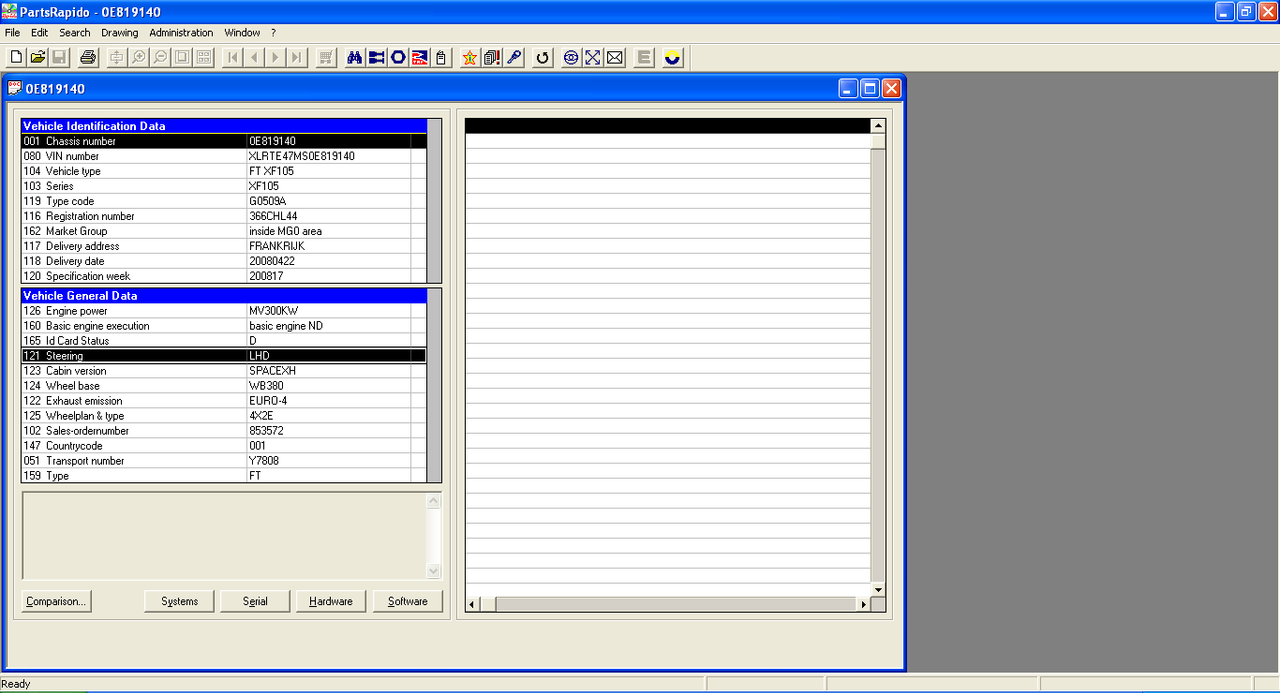Screen dimensions: 1280x693
Task: Open the ? help menu
Action: (274, 33)
